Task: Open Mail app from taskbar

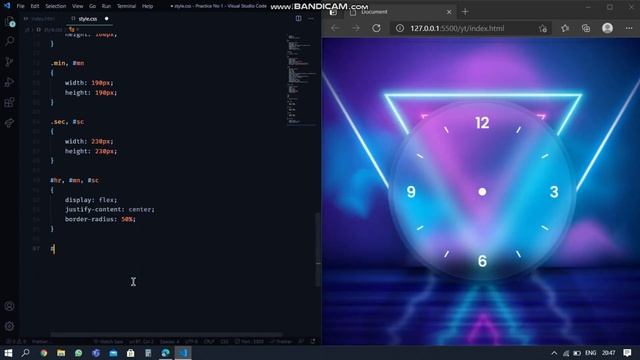Action: point(113,353)
